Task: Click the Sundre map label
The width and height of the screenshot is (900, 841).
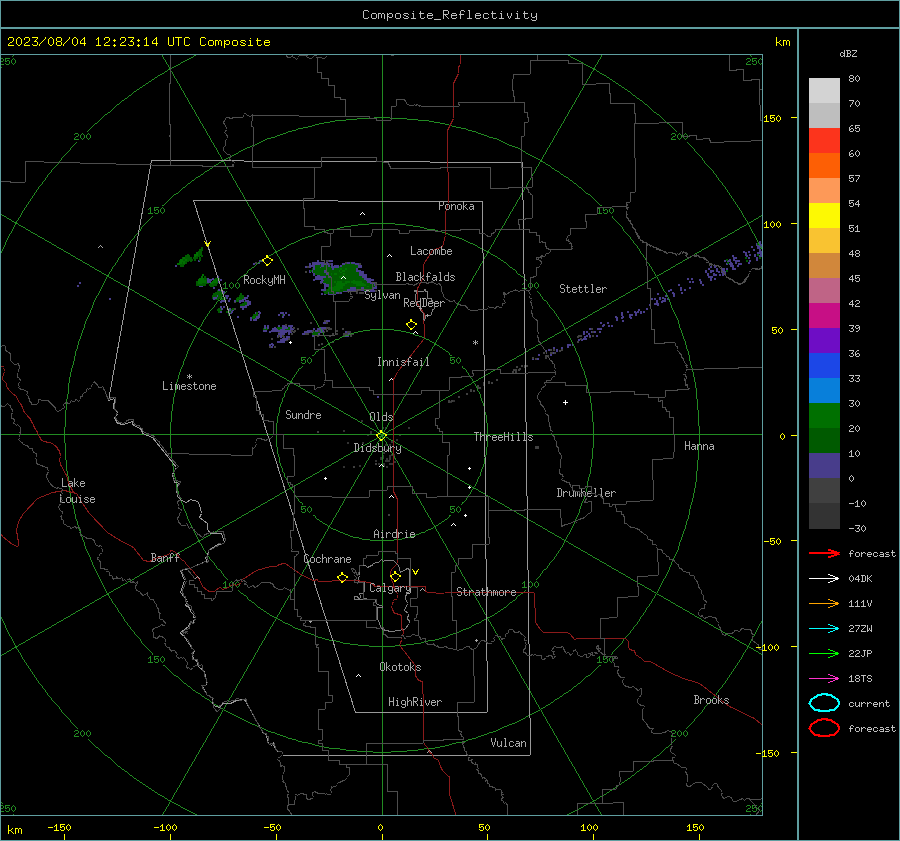Action: click(303, 414)
